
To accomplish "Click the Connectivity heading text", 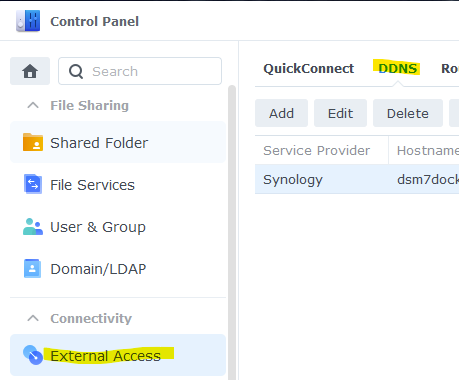I will click(91, 318).
